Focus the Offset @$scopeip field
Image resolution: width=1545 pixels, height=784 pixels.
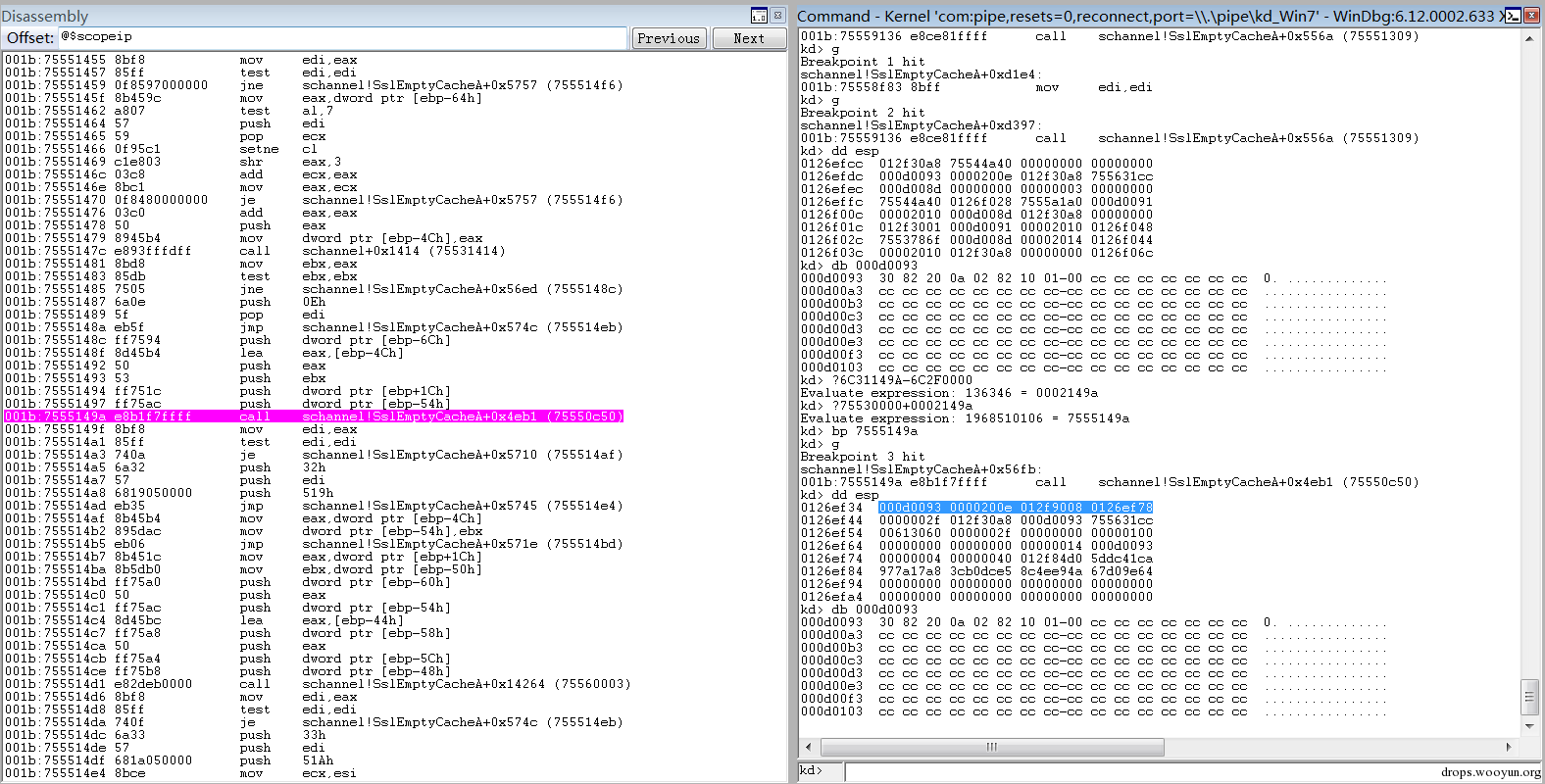(342, 37)
